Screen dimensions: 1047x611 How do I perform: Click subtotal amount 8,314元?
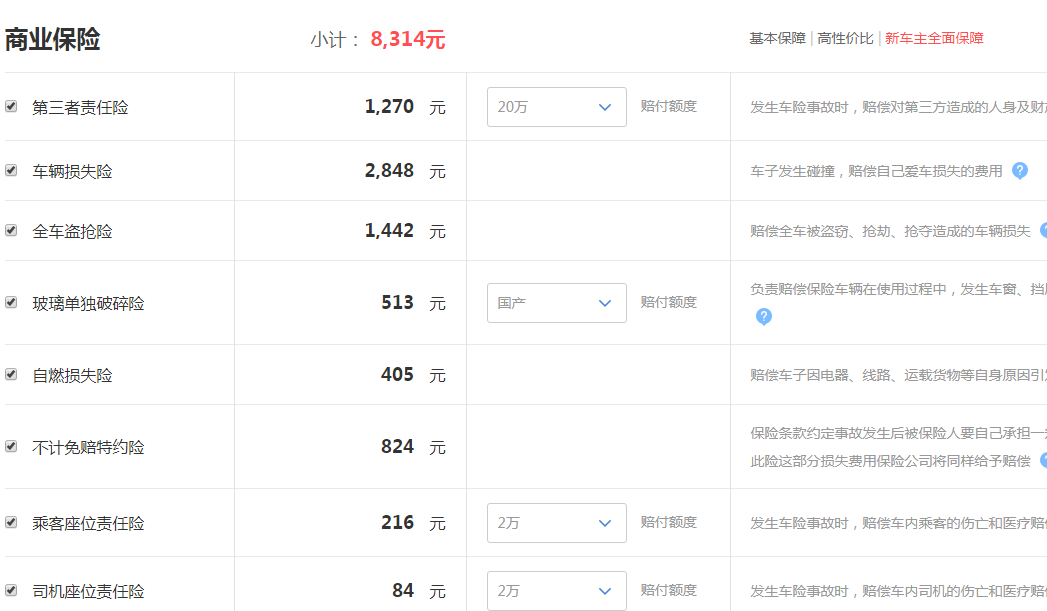[x=407, y=39]
